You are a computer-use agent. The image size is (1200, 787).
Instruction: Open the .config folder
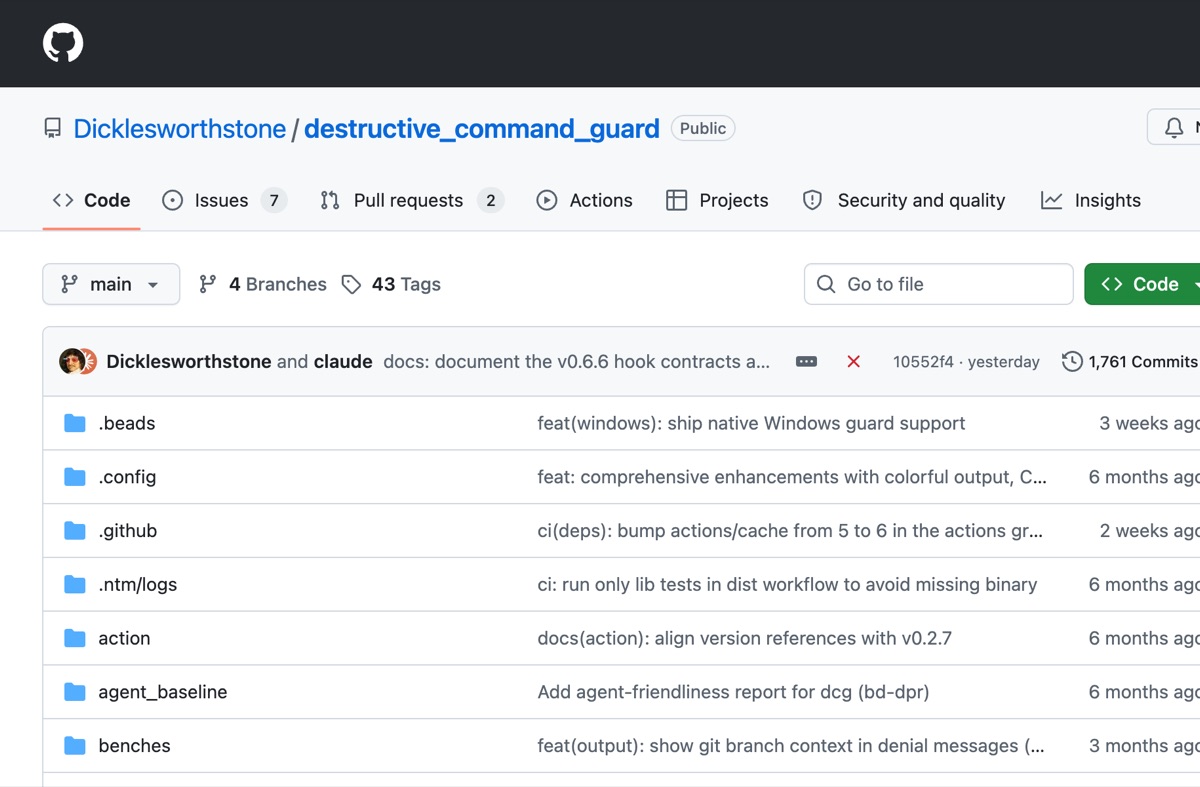pyautogui.click(x=127, y=477)
